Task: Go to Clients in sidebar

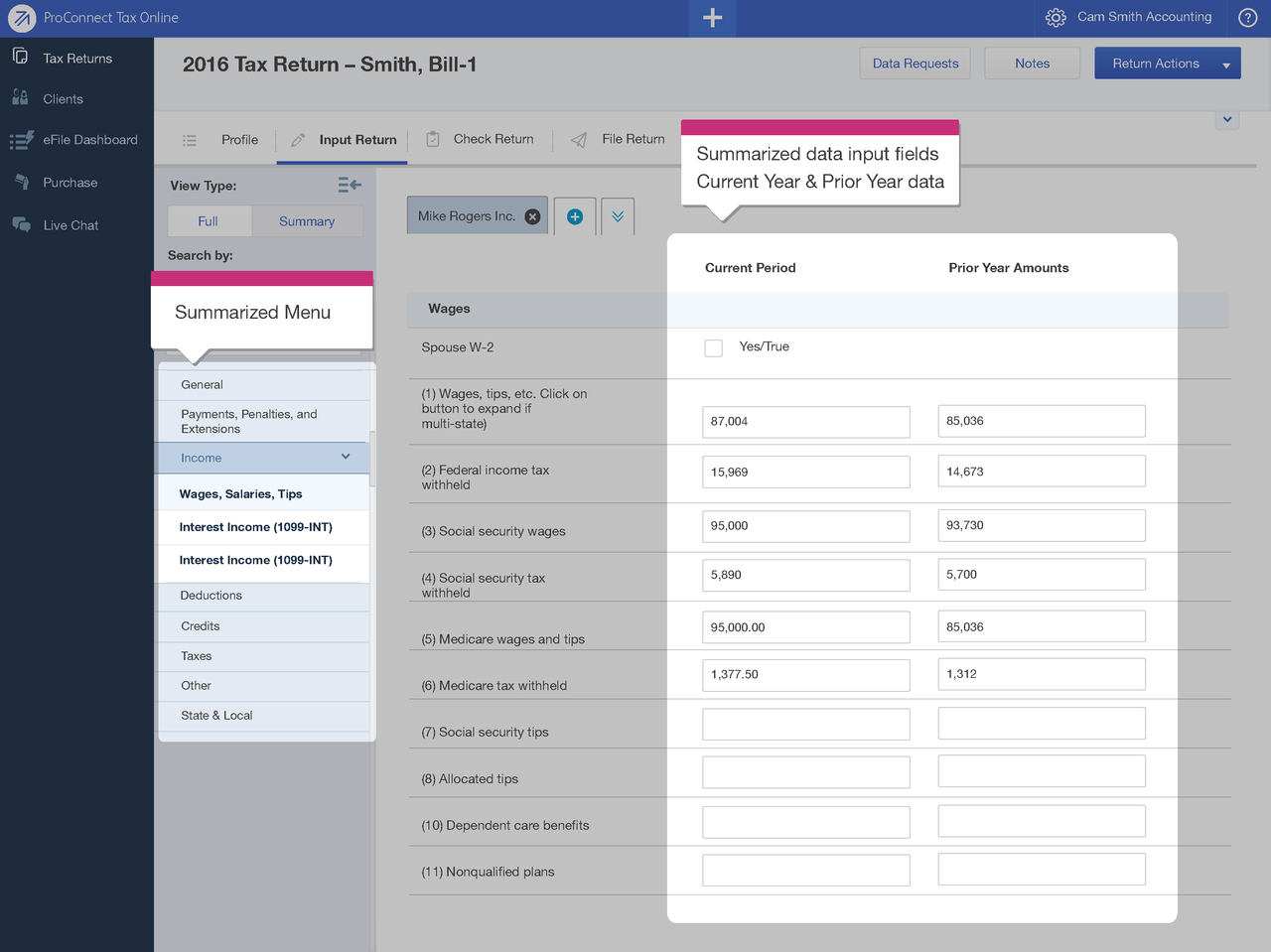Action: (x=64, y=99)
